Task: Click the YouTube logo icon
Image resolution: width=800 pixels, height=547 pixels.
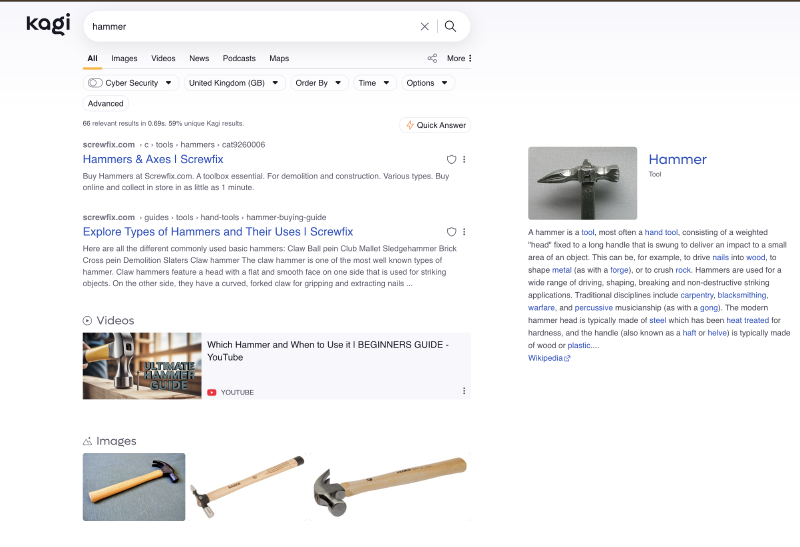Action: (212, 392)
